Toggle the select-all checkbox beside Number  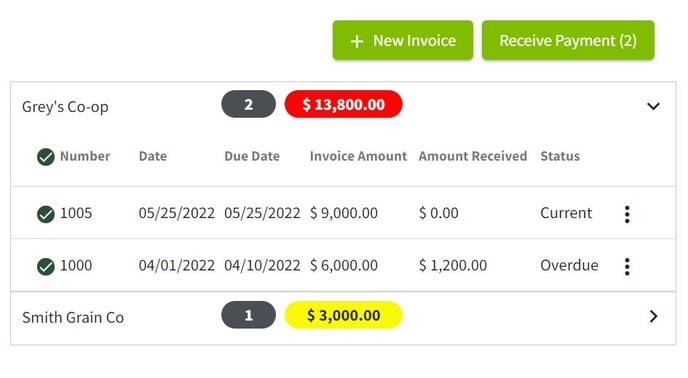(x=46, y=157)
